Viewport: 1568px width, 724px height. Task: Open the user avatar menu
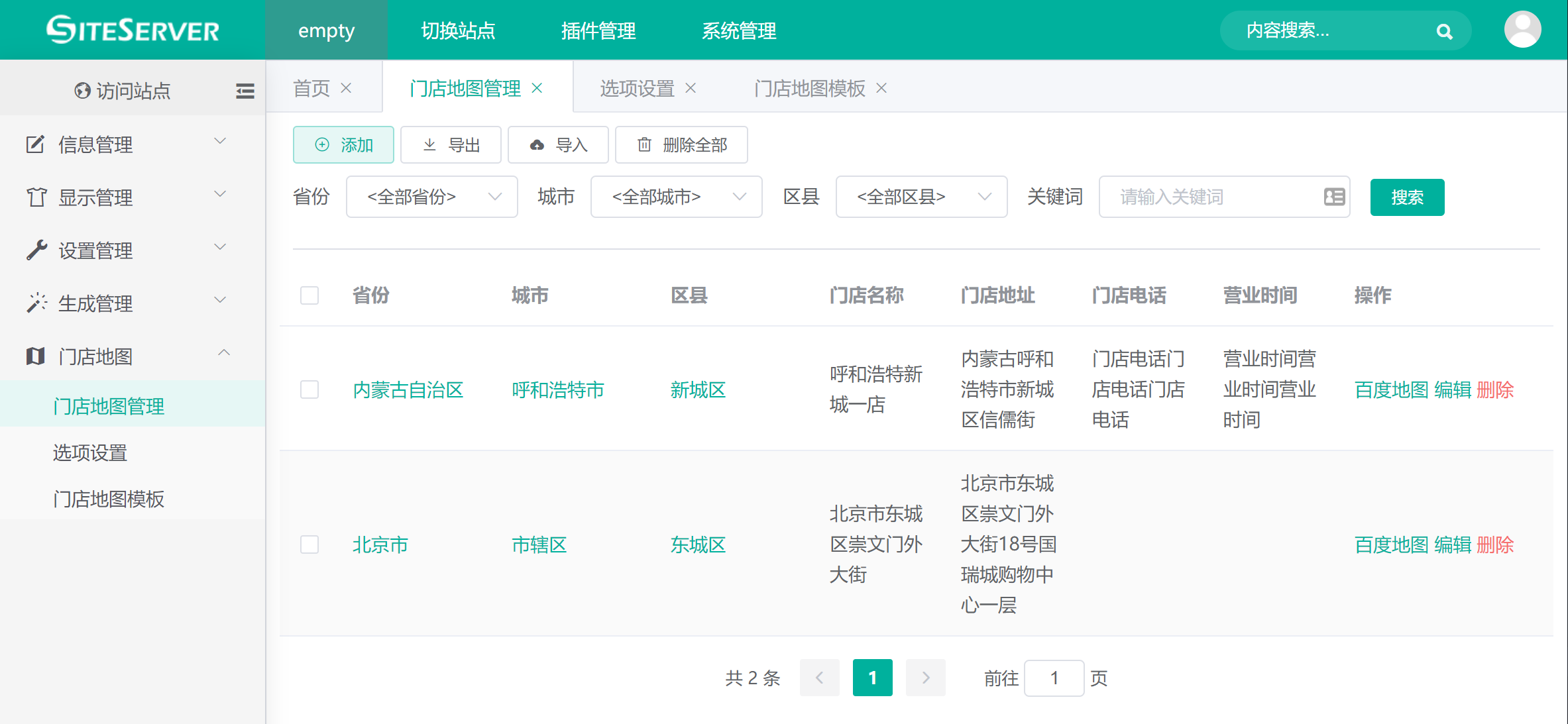(1522, 30)
